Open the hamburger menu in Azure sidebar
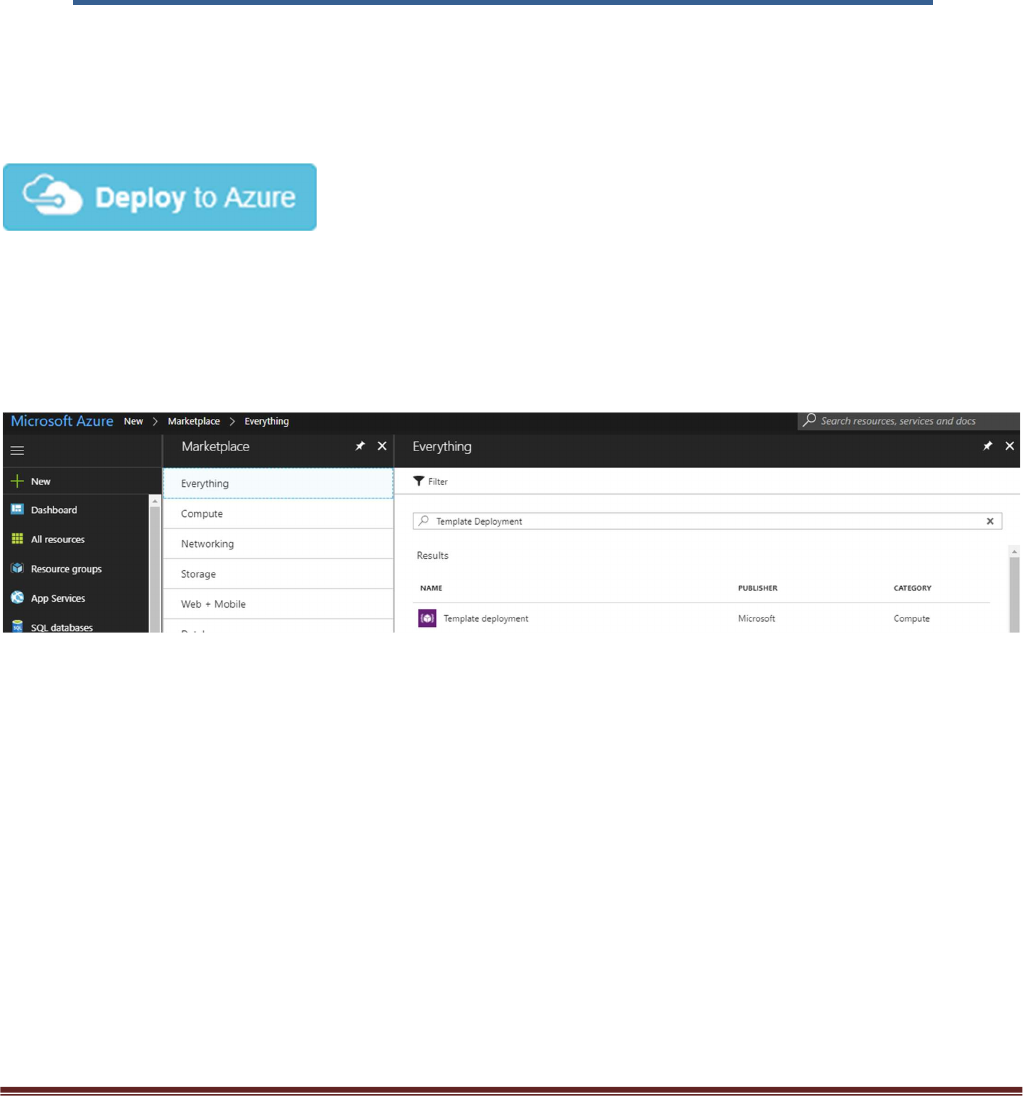Viewport: 1023px width, 1096px height. point(17,451)
